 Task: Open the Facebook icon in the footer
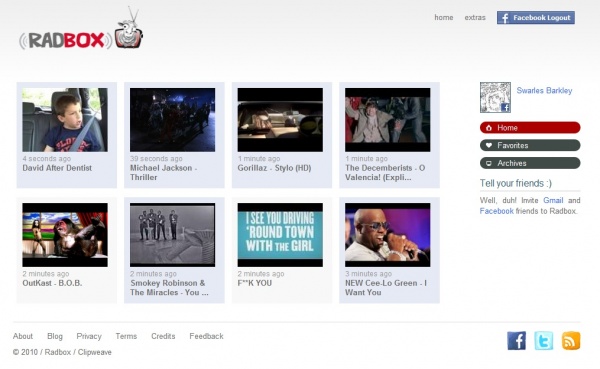517,340
